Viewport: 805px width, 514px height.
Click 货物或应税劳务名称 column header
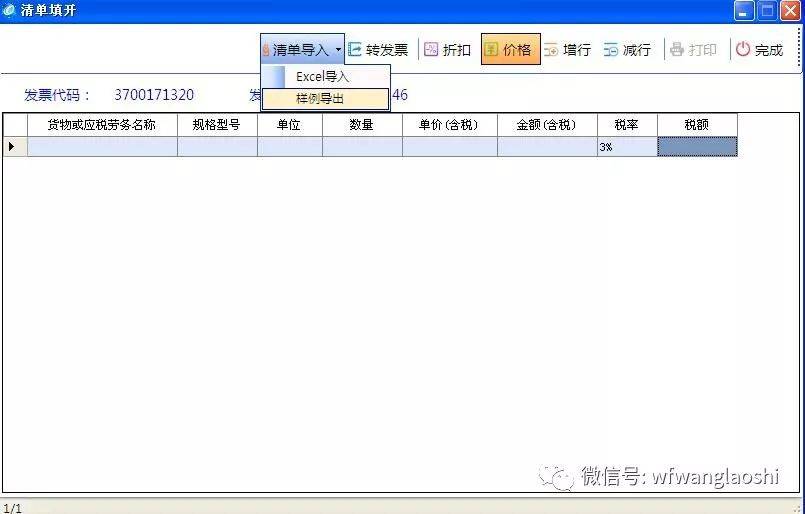click(x=102, y=125)
